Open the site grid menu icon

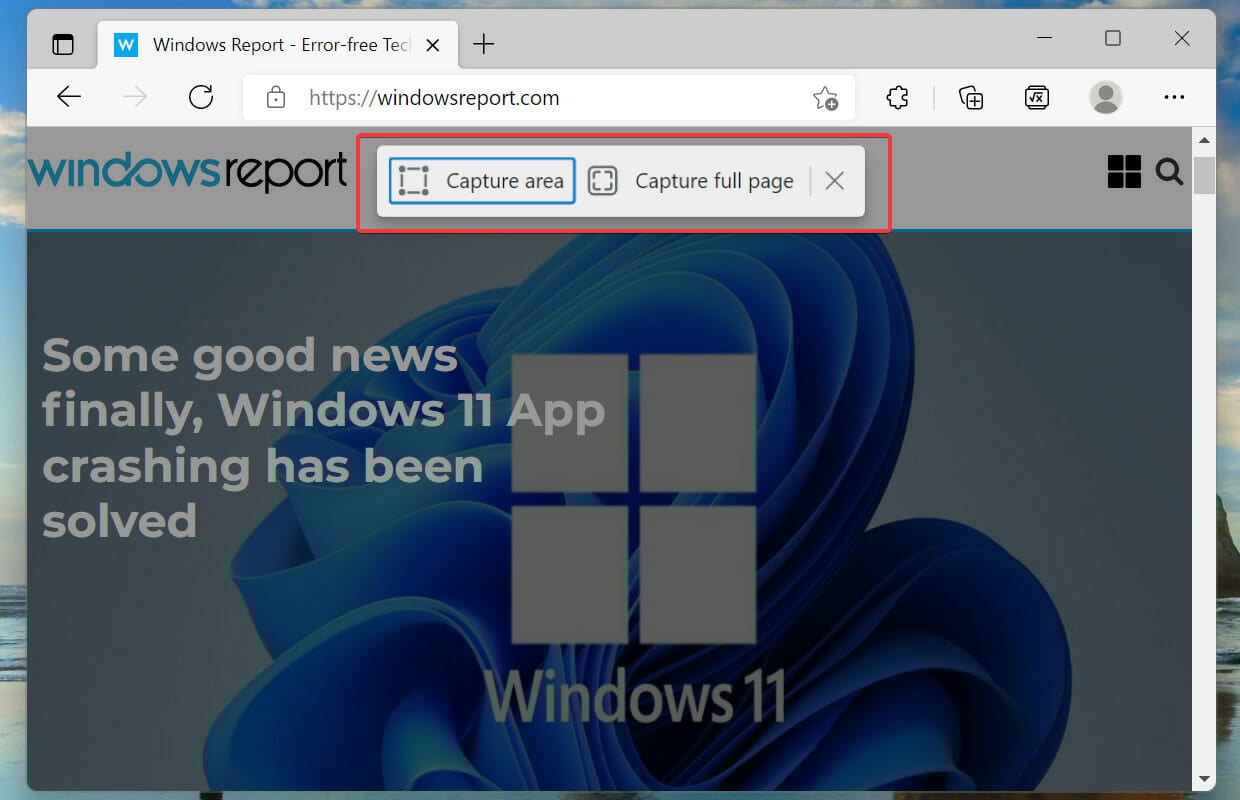pyautogui.click(x=1124, y=172)
